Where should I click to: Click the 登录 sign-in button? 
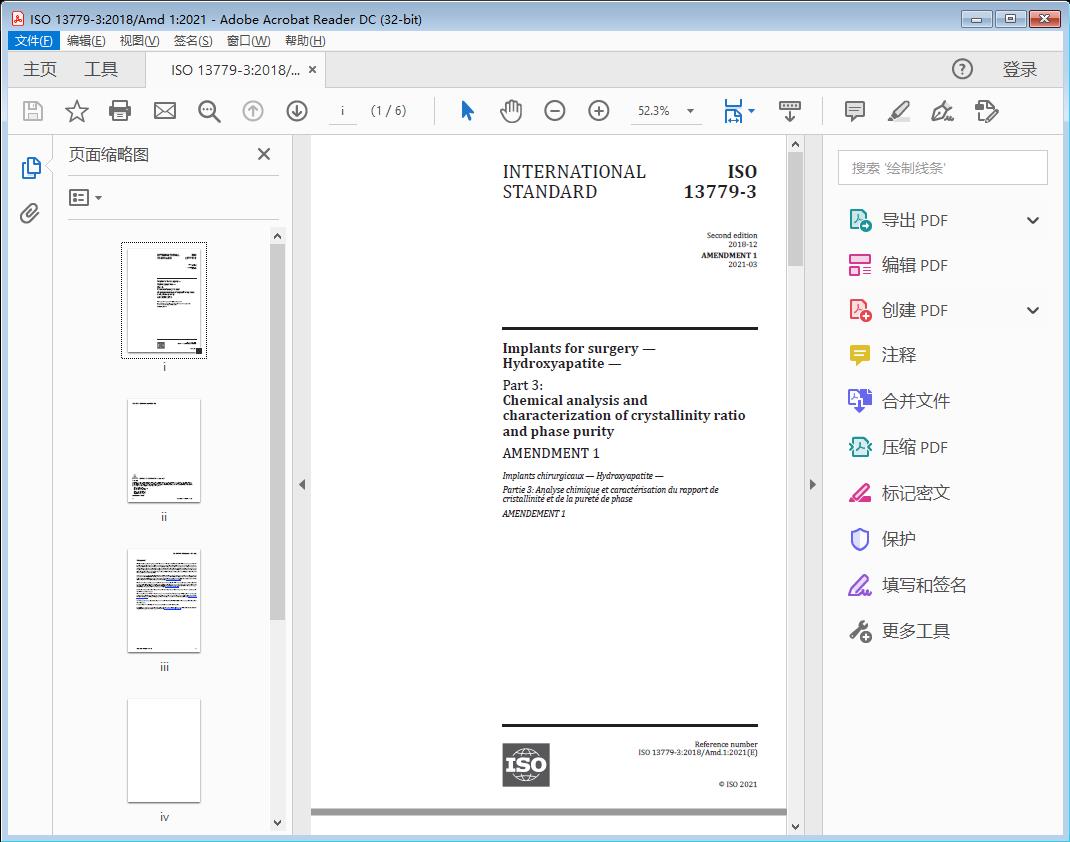(1019, 69)
